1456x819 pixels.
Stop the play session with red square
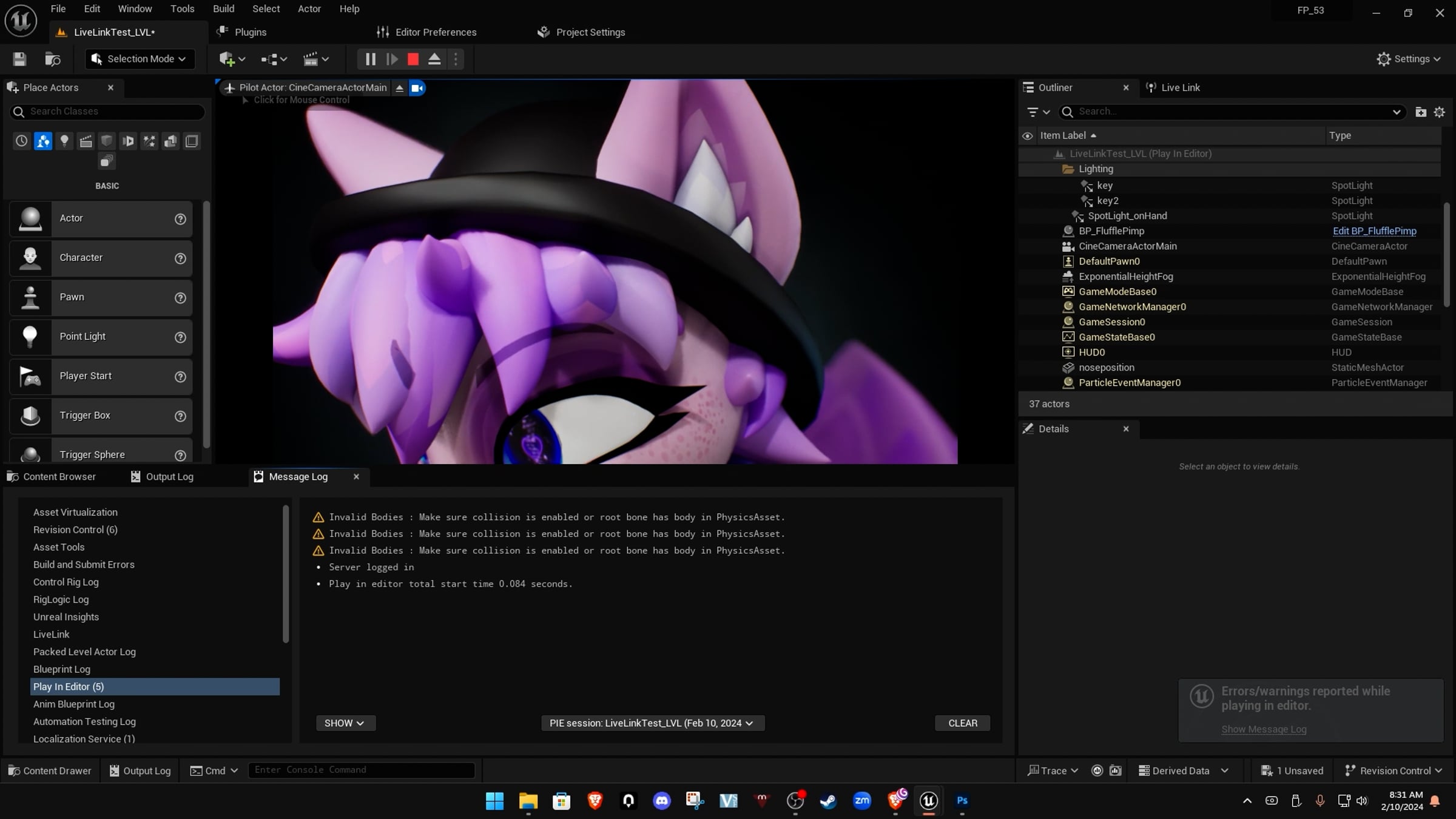click(x=413, y=59)
